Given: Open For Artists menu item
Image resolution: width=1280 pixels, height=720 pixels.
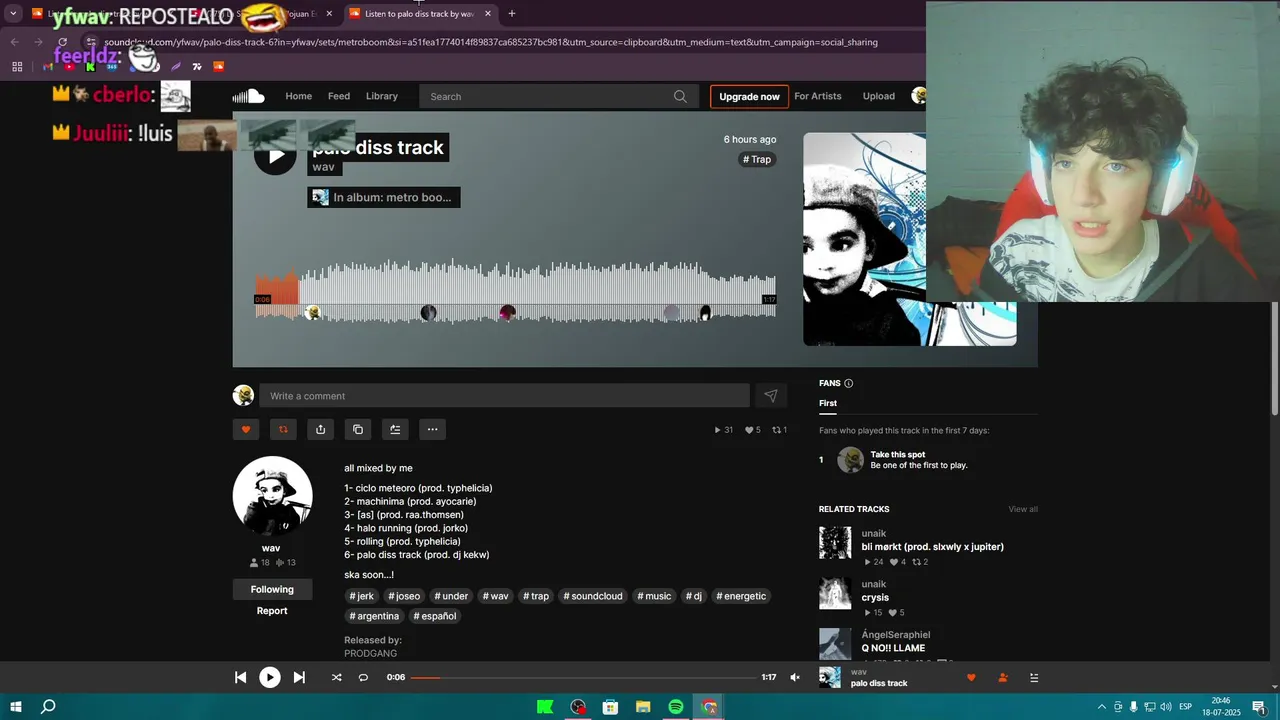Looking at the screenshot, I should tap(818, 96).
